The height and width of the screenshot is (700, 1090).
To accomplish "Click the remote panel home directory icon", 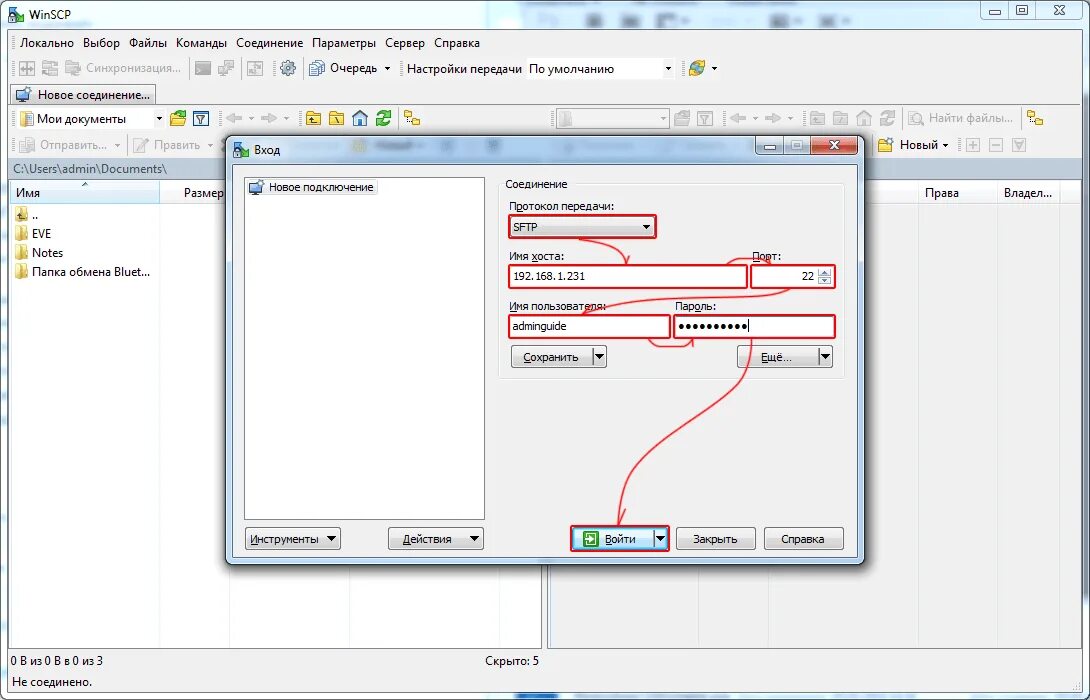I will pos(863,118).
